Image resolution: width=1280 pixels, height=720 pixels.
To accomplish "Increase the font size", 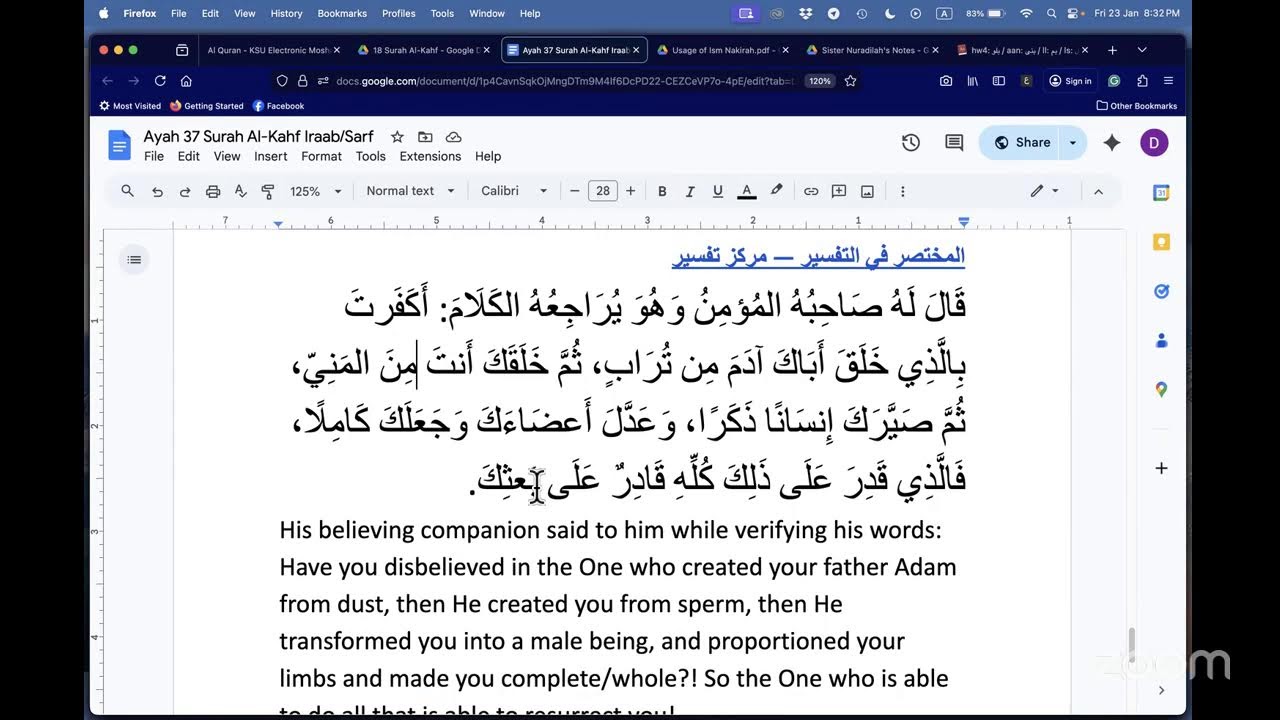I will point(630,191).
